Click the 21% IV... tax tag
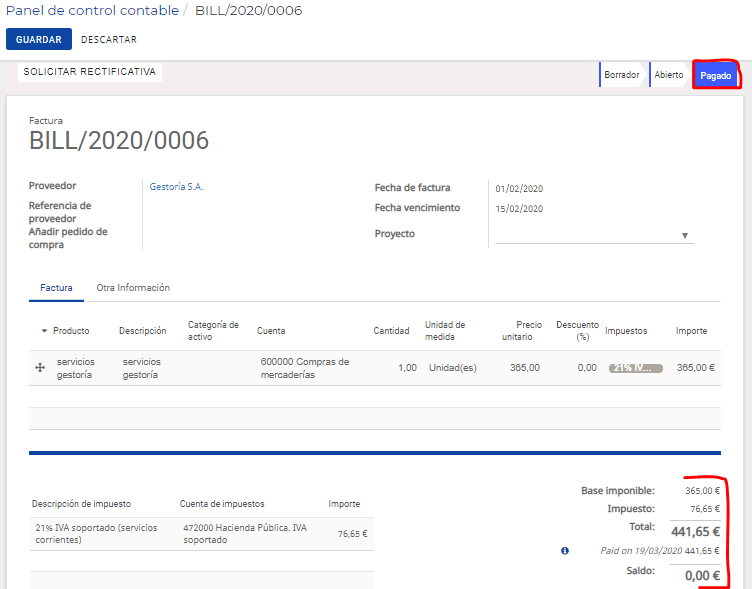752x589 pixels. click(636, 368)
